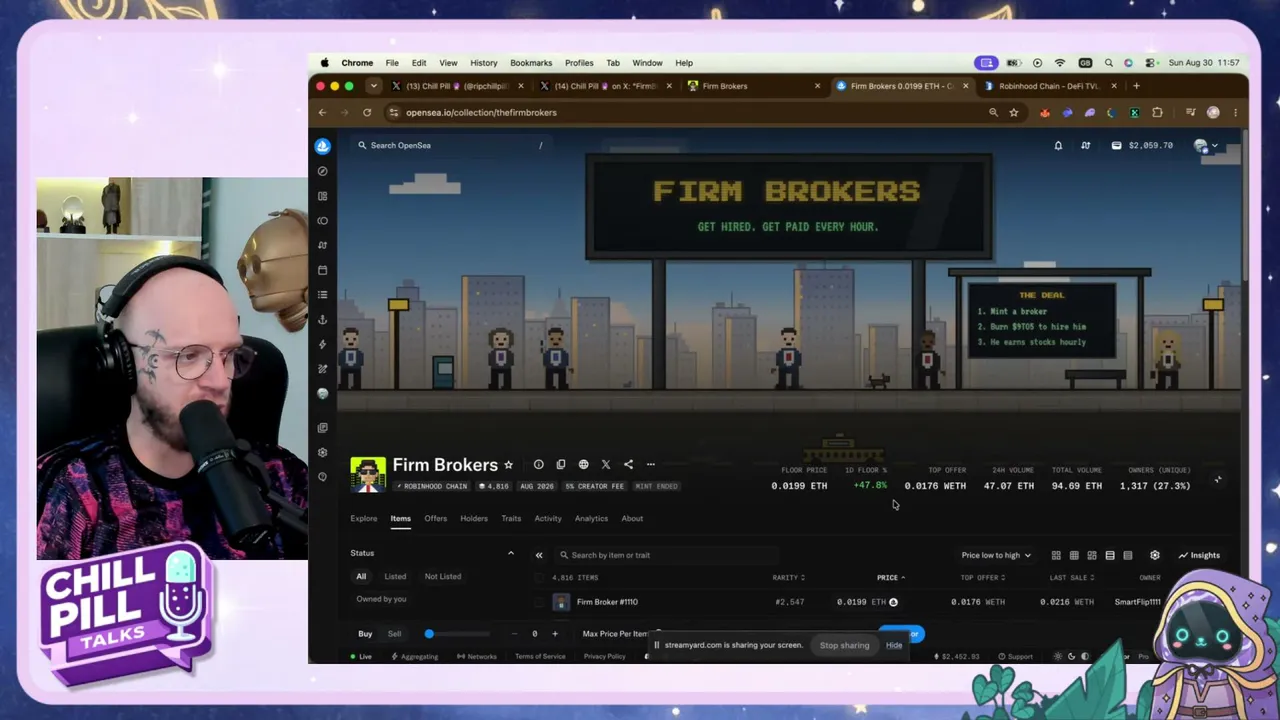Open the Bookmarks menu in macOS menu bar
The image size is (1280, 720).
coord(531,63)
